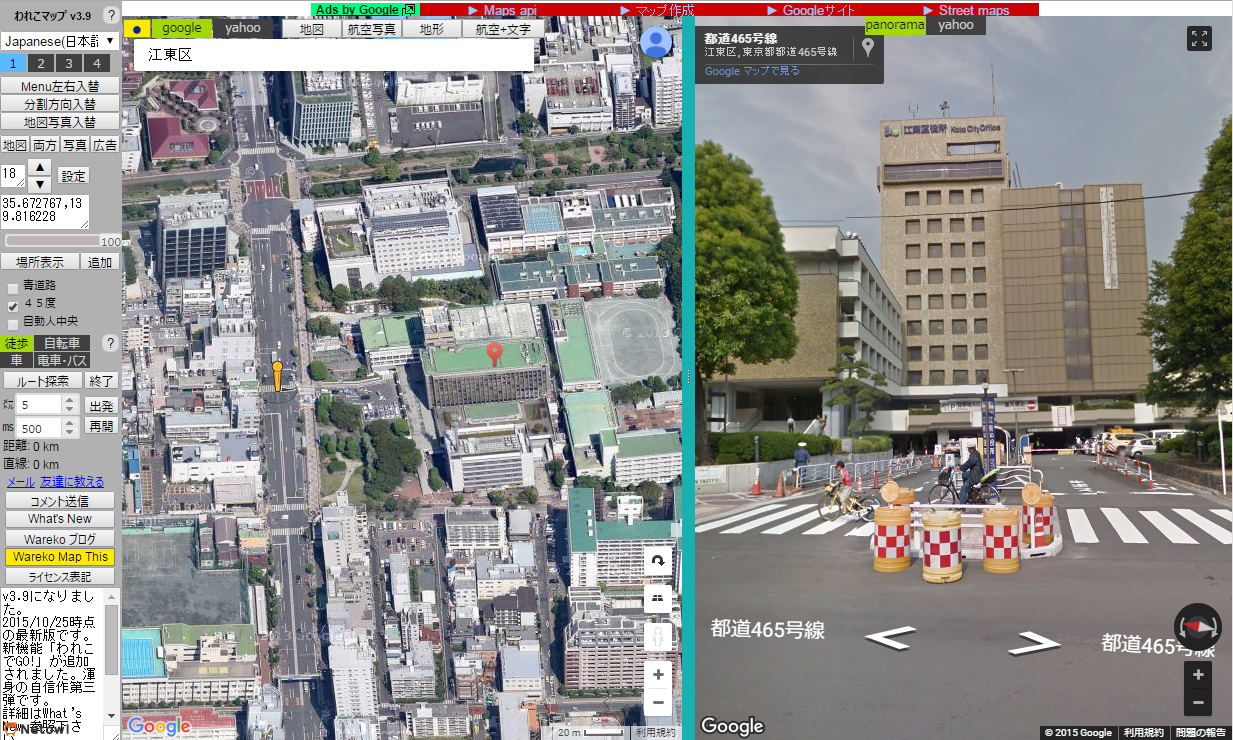
Task: Show only the photo with 写真 button
Action: pos(75,145)
